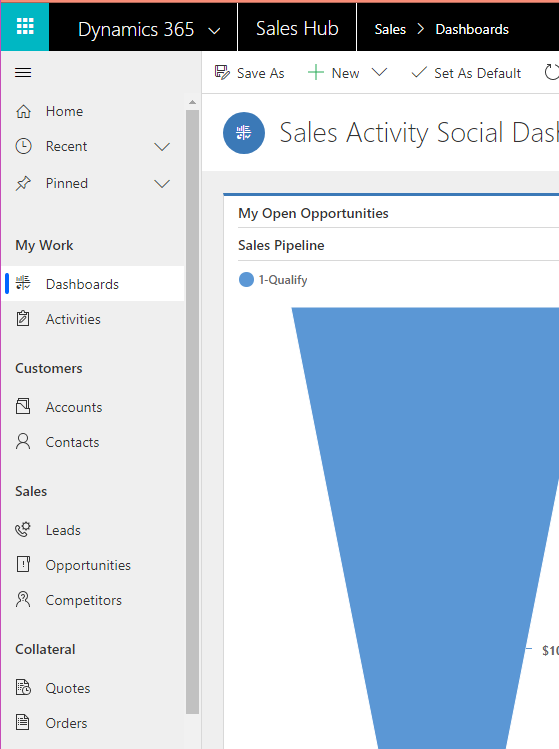The image size is (559, 749).
Task: Click the Home house icon
Action: point(23,111)
